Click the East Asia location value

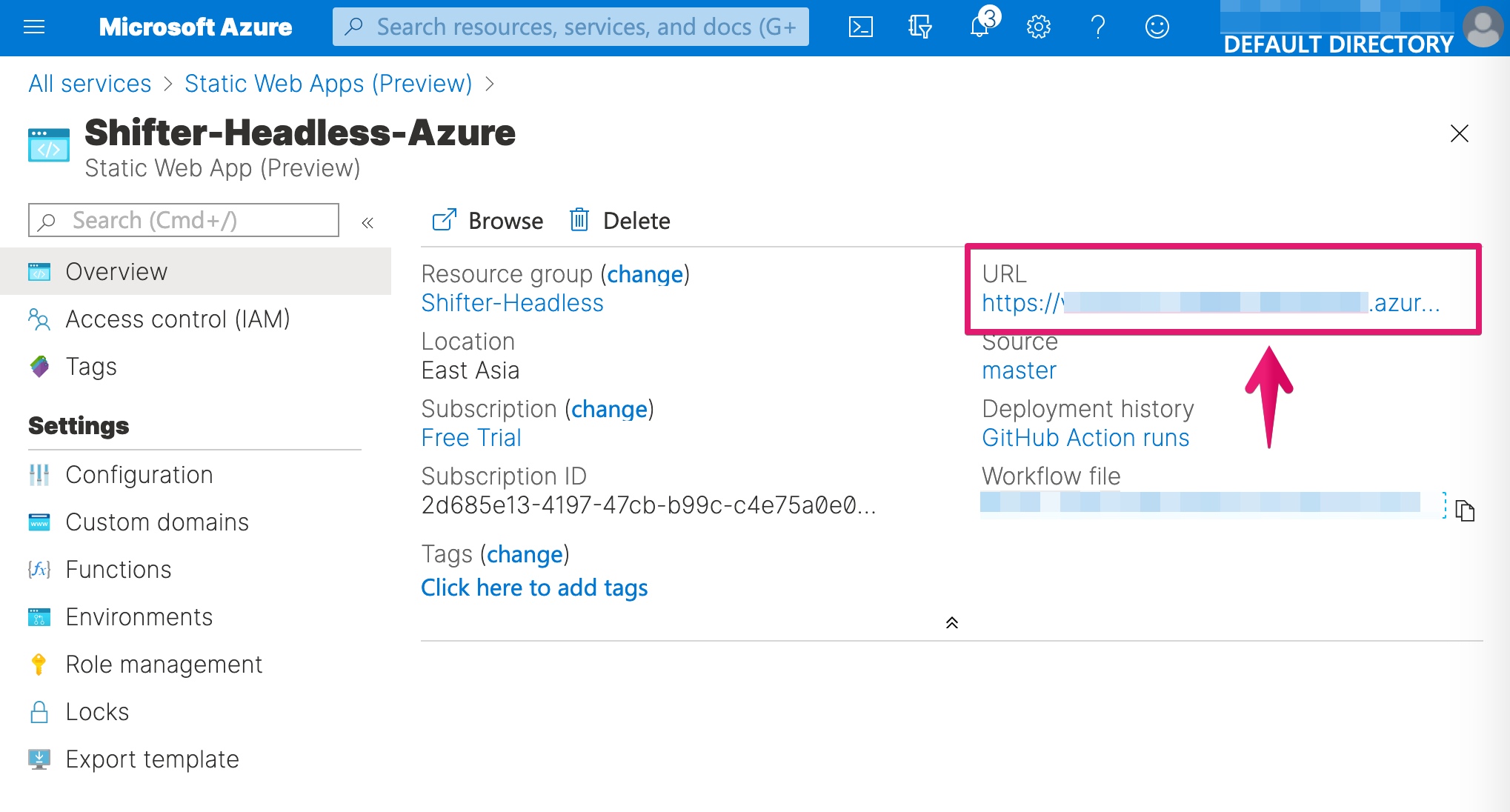tap(470, 370)
